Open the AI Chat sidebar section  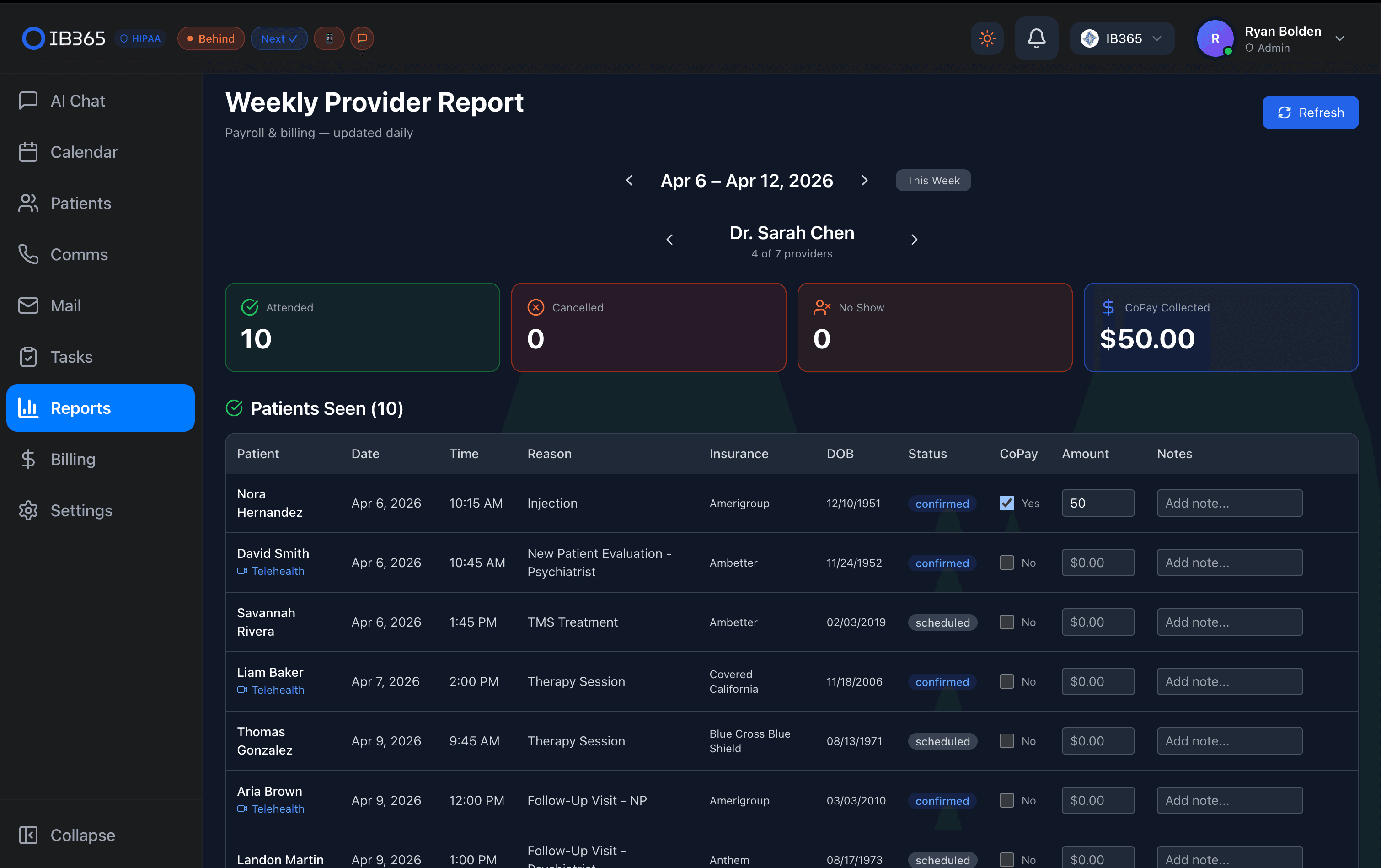[x=77, y=101]
